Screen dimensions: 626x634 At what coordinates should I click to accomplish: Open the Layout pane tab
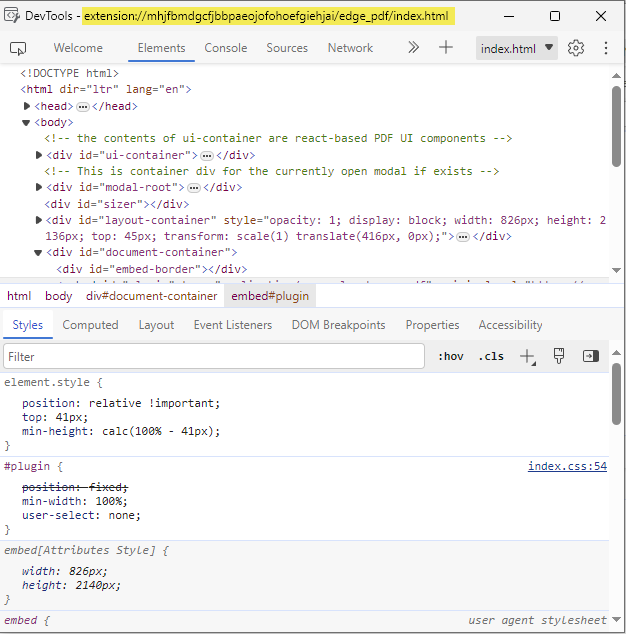tap(156, 325)
